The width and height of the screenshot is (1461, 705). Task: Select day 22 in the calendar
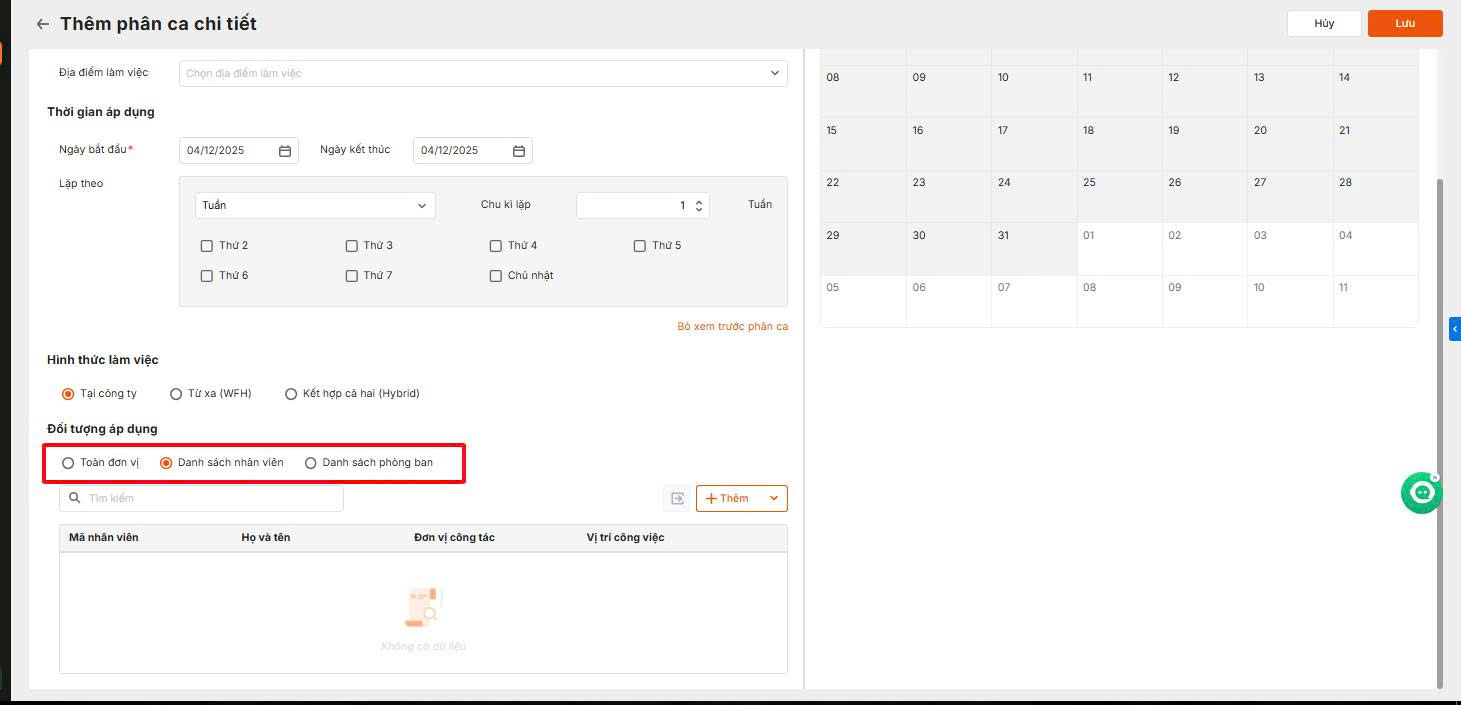point(863,197)
